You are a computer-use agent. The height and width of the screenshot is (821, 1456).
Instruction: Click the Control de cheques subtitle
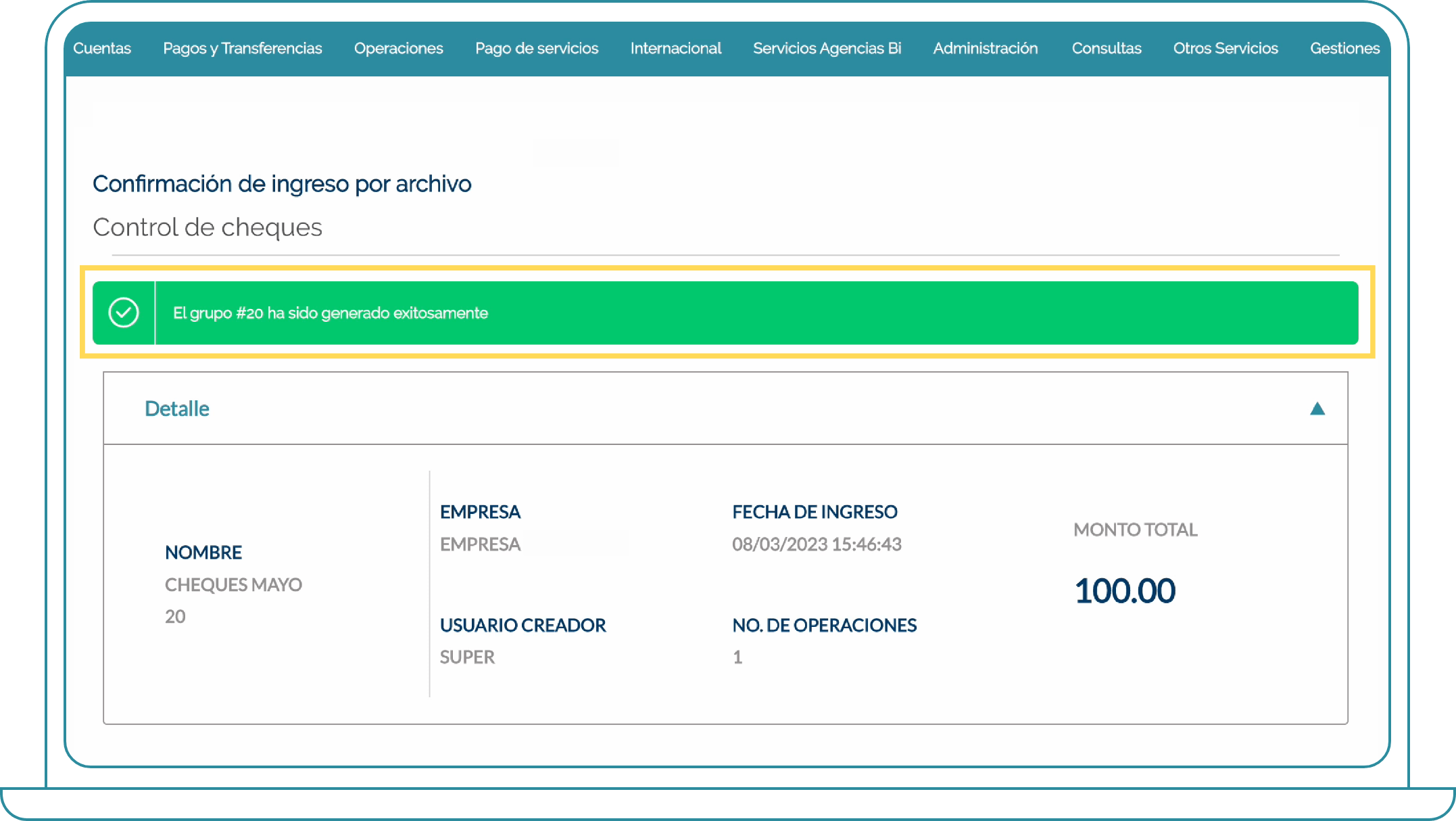pos(208,227)
